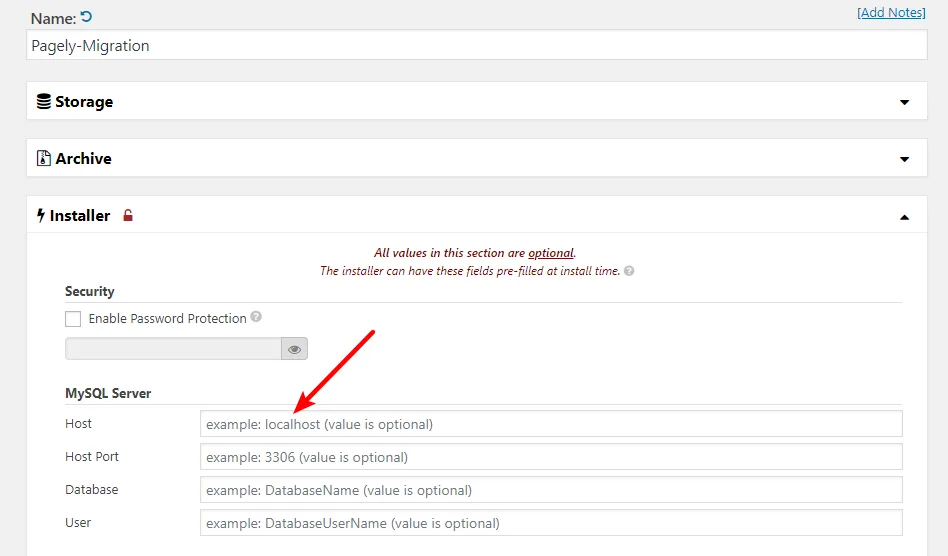Expand the Archive panel arrow
This screenshot has width=948, height=556.
(x=904, y=159)
